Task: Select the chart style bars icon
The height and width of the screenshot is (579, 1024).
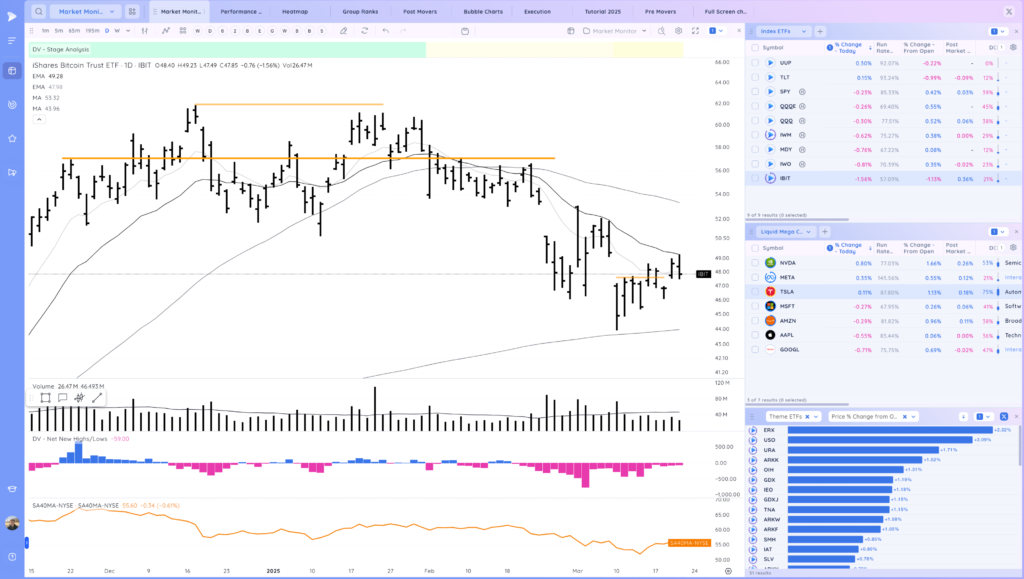Action: click(x=145, y=31)
